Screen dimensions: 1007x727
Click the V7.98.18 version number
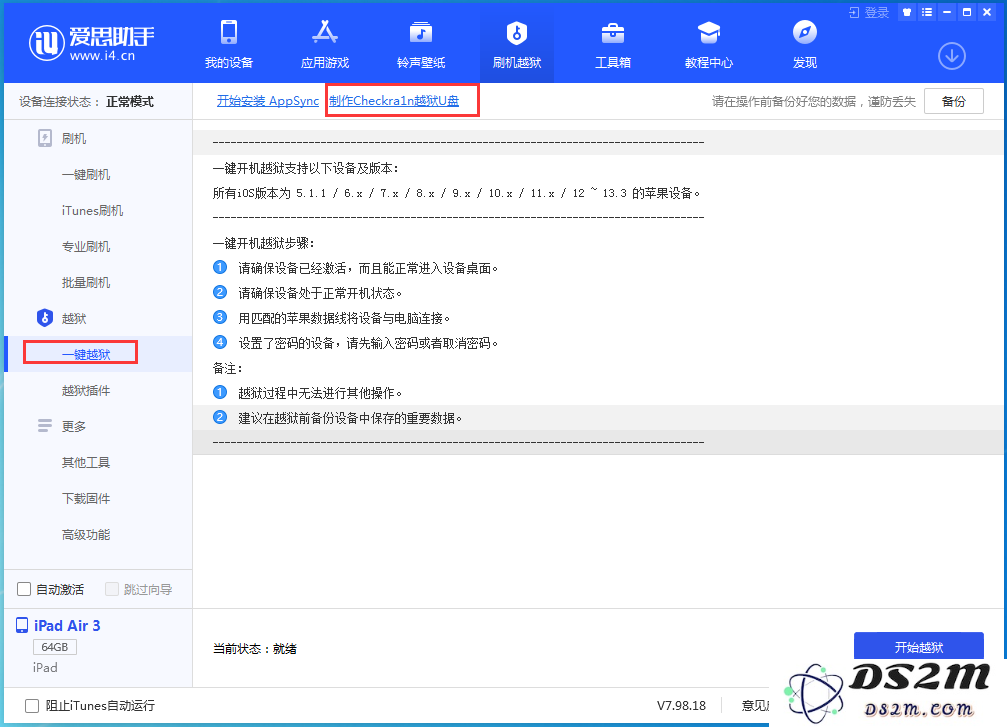[681, 706]
